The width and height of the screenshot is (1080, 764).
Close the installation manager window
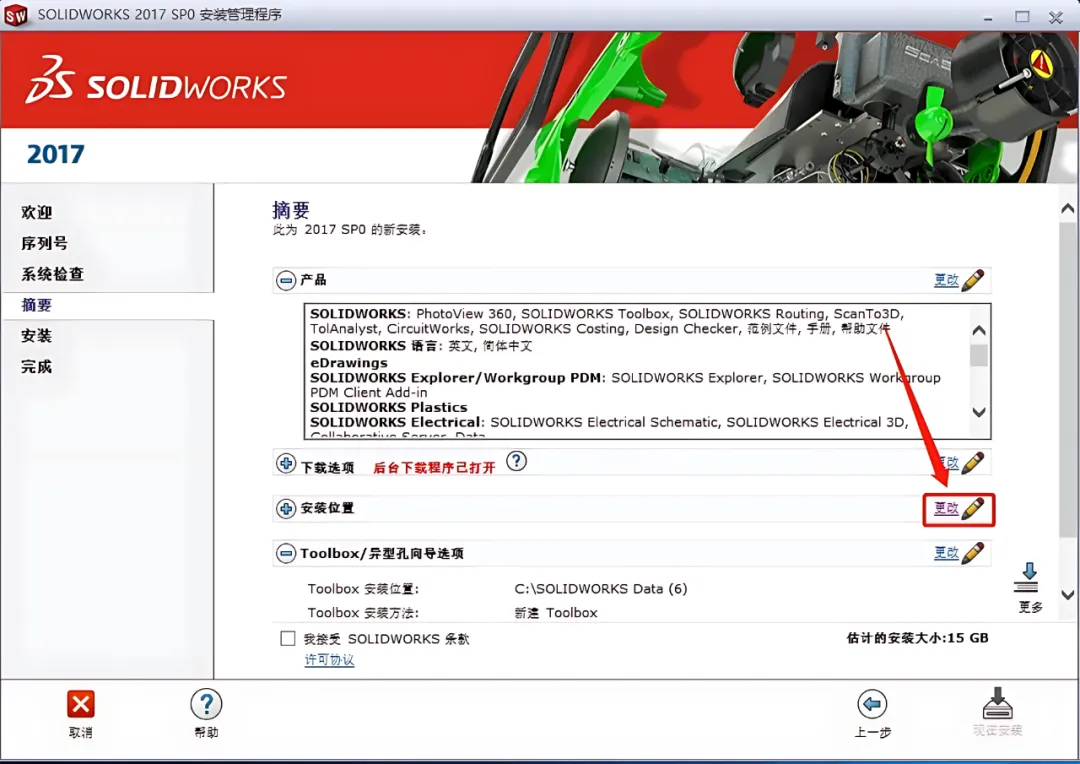pos(1056,17)
